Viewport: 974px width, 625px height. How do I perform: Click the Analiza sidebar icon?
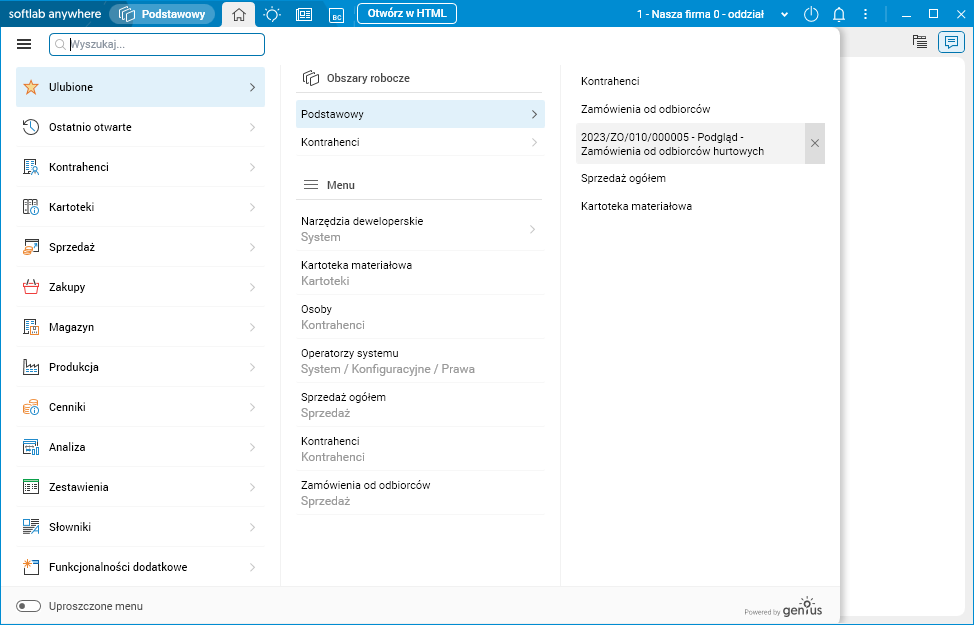[30, 447]
